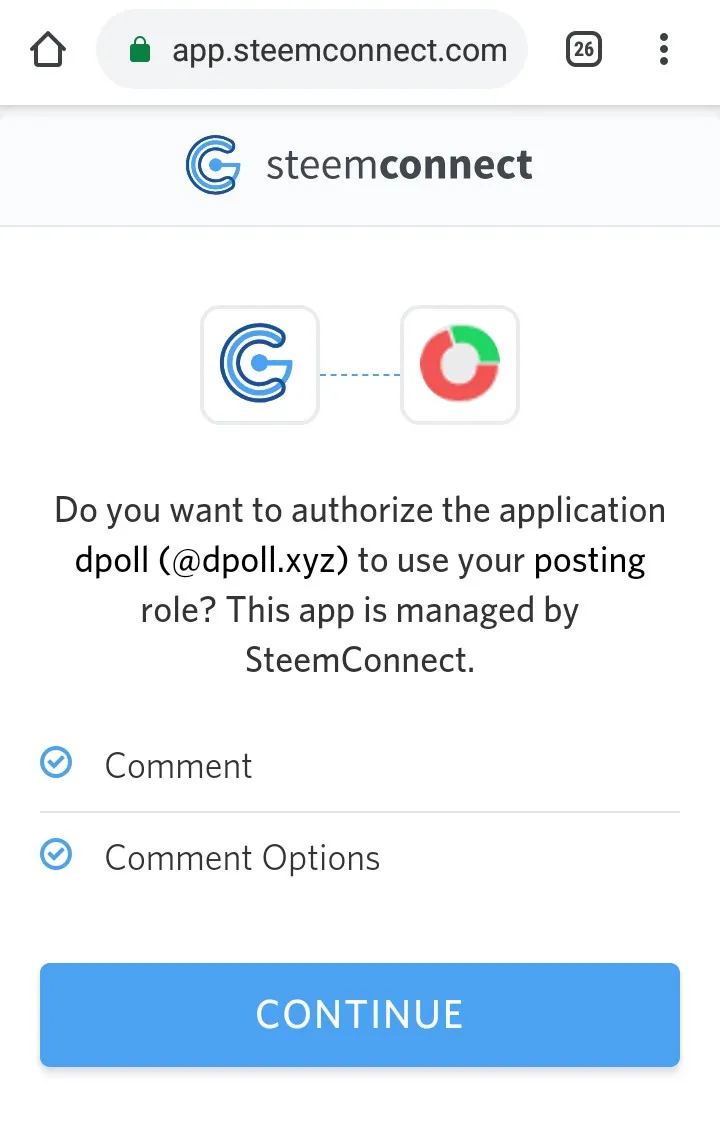The width and height of the screenshot is (720, 1130).
Task: Tap the browser home icon
Action: tap(49, 50)
